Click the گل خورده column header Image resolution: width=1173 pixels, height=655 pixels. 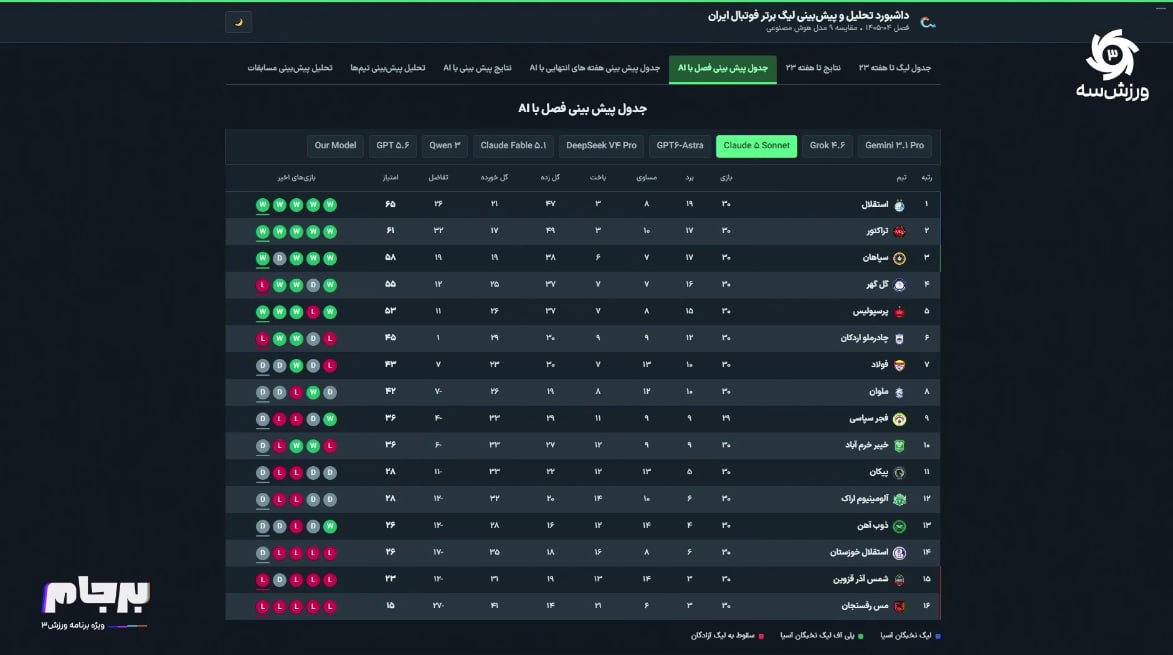click(494, 178)
